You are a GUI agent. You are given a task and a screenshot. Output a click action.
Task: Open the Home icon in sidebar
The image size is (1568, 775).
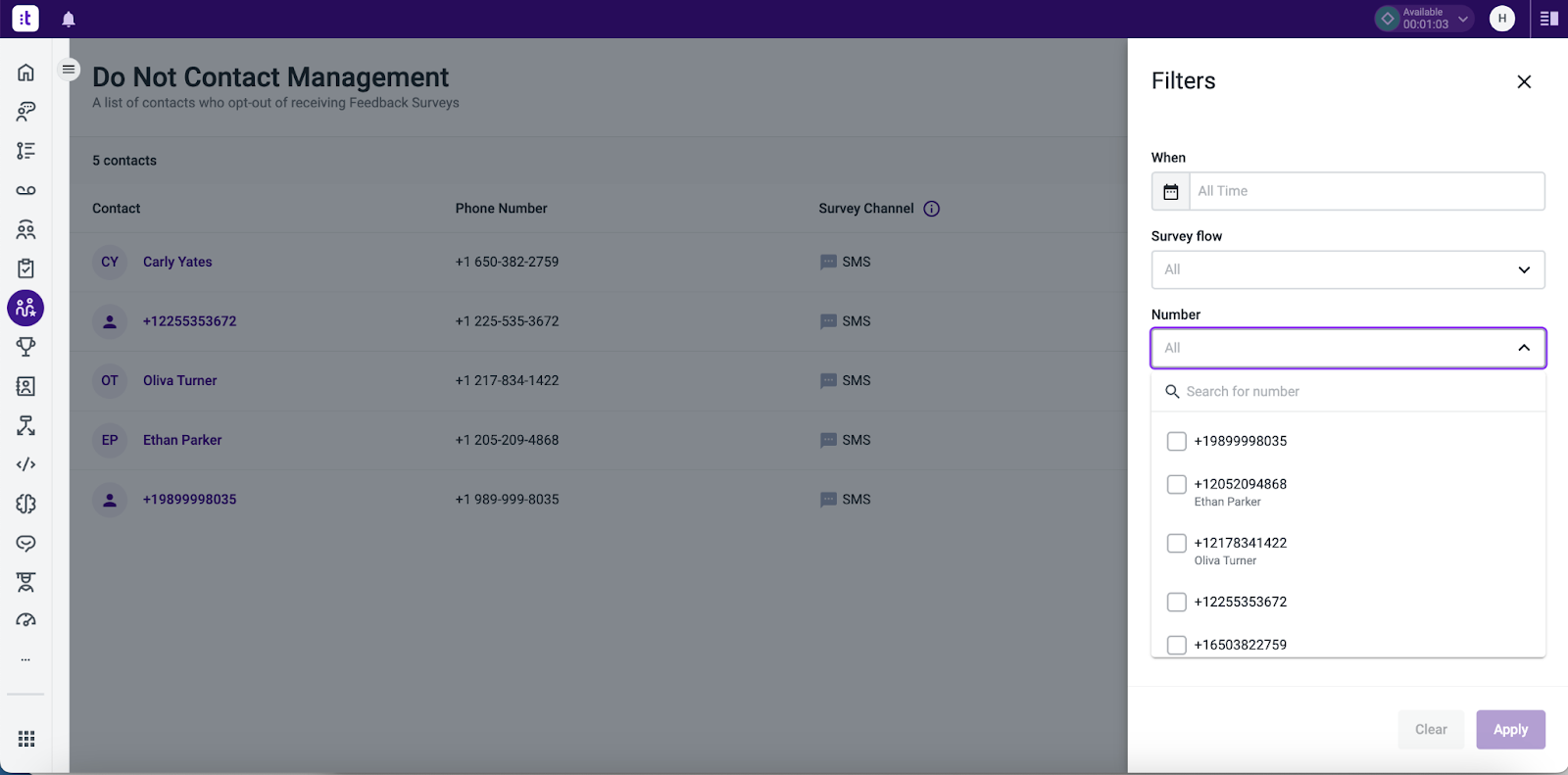[x=25, y=73]
